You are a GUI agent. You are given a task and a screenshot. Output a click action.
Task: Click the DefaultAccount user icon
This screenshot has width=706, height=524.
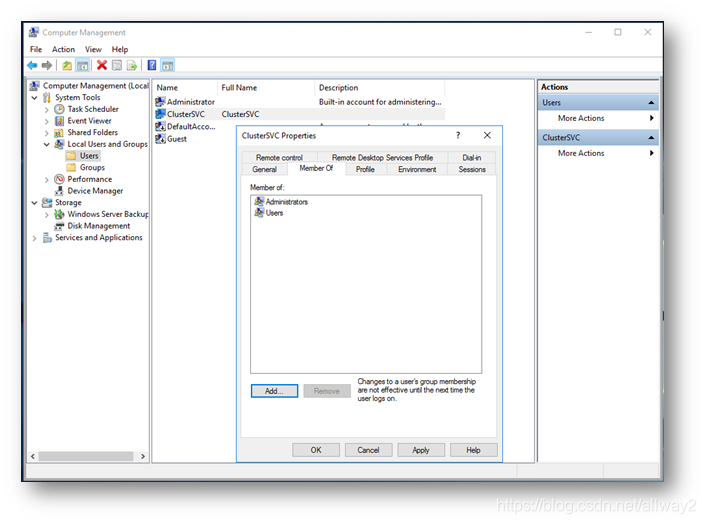pos(160,126)
